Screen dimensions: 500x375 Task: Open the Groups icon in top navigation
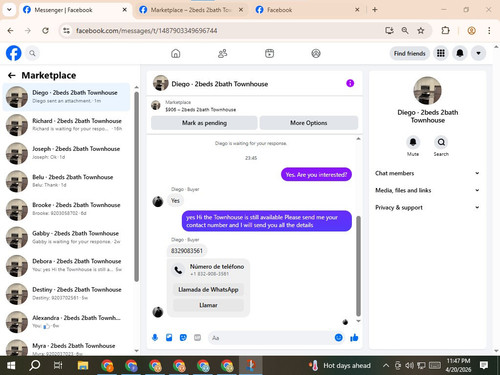(316, 53)
